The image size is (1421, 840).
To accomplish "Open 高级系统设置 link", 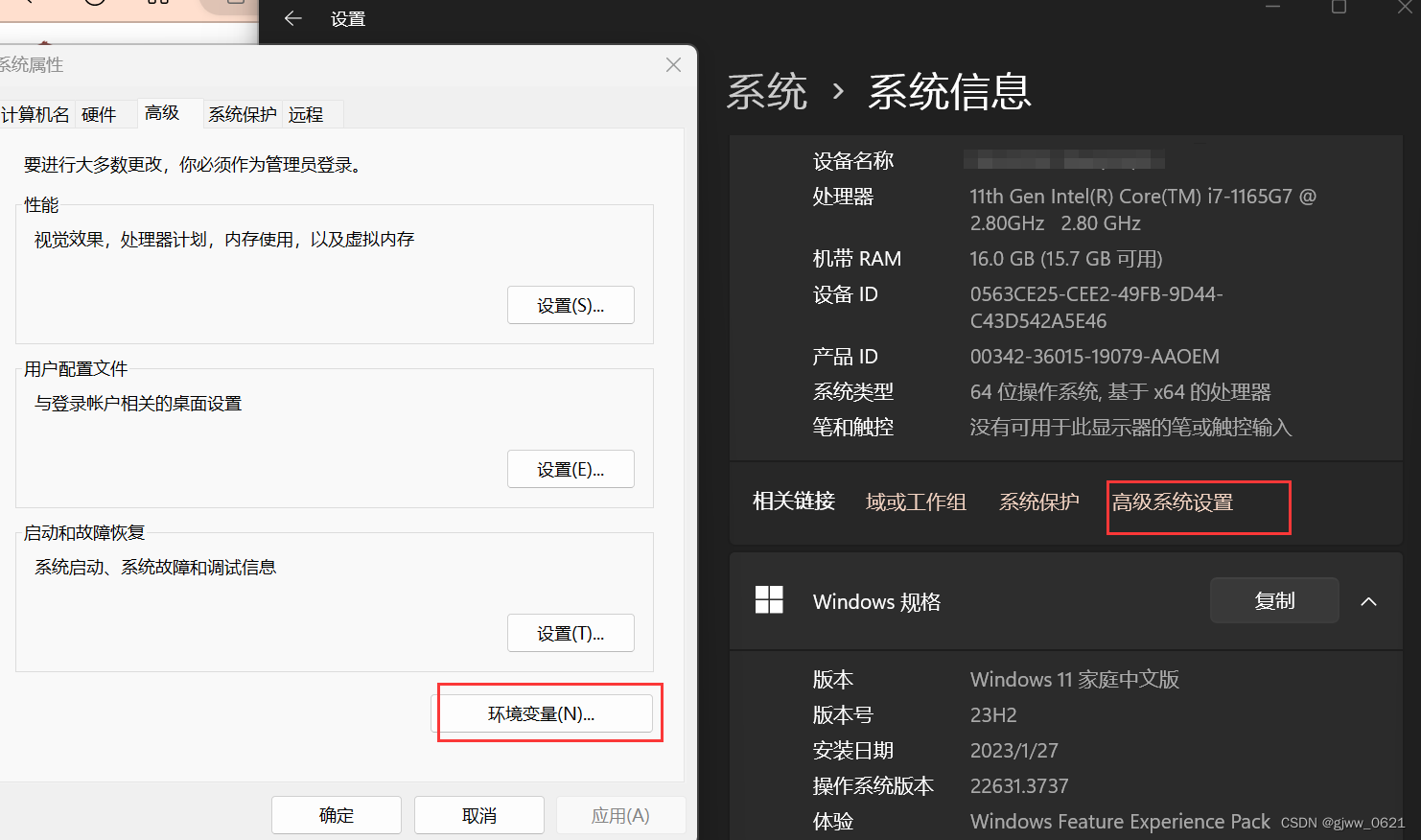I will tap(1173, 502).
